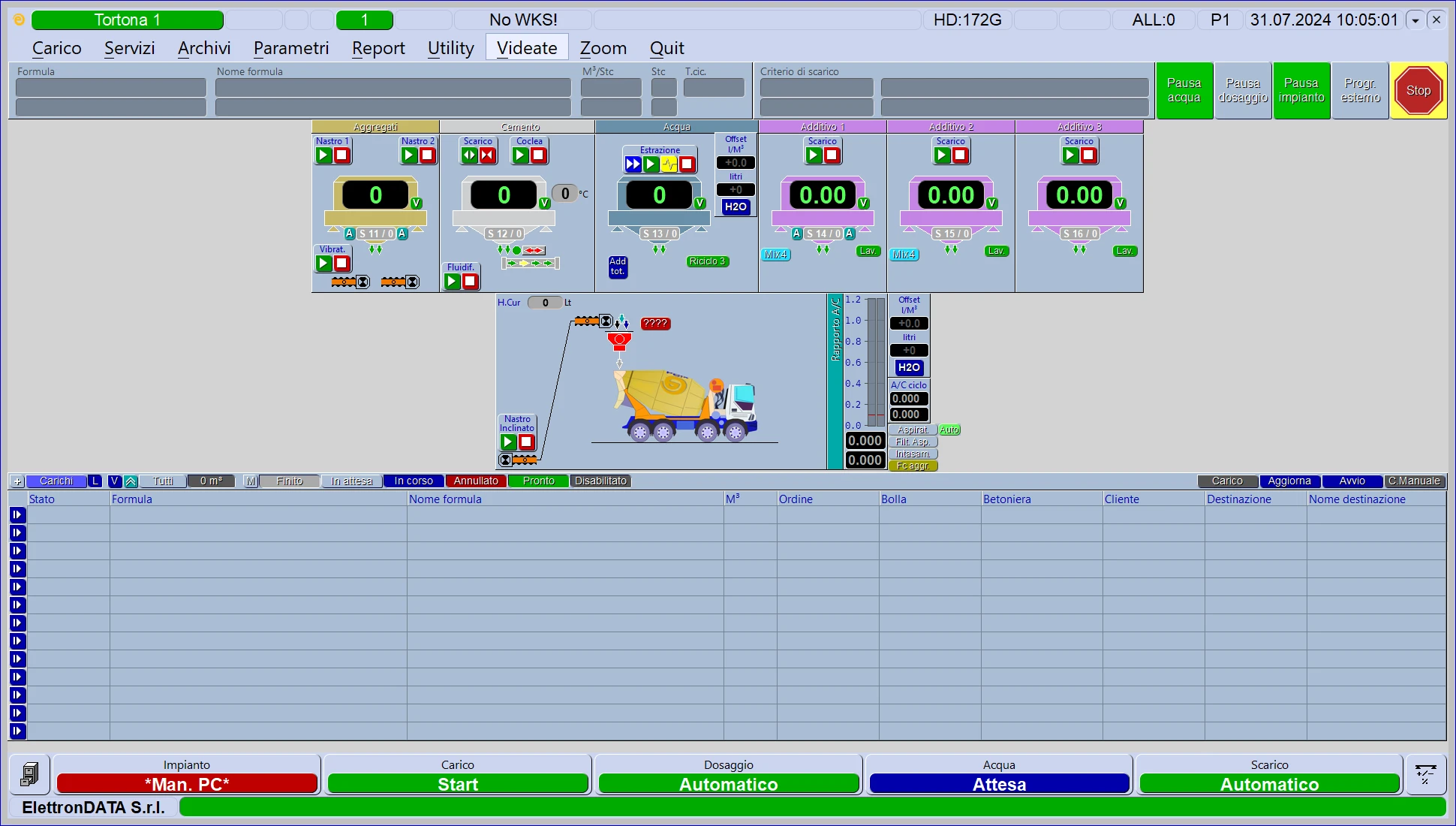Stop the Coclea screw conveyor
This screenshot has height=826, width=1456.
(539, 155)
